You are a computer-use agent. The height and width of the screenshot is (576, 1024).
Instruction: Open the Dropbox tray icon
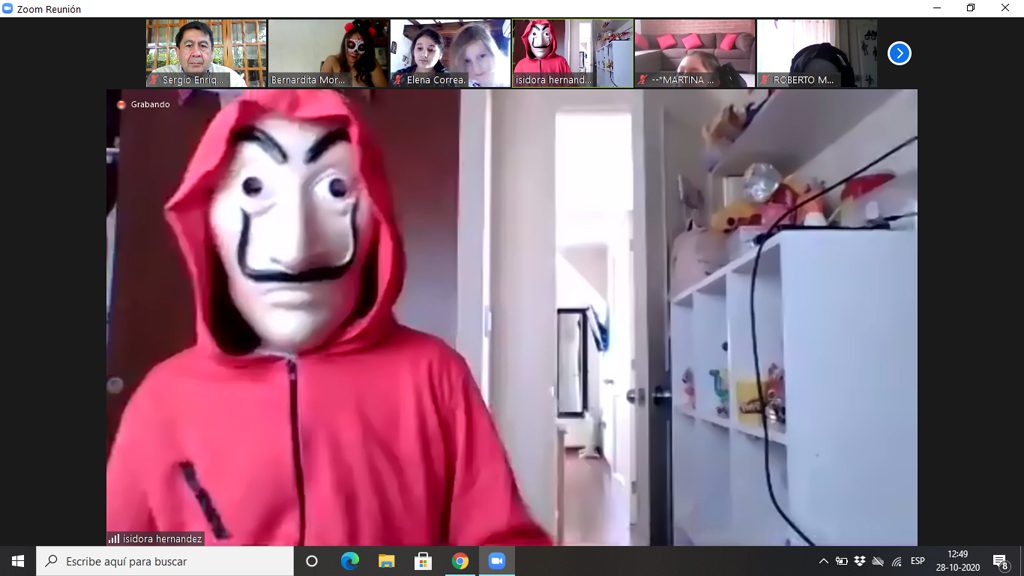coord(860,561)
